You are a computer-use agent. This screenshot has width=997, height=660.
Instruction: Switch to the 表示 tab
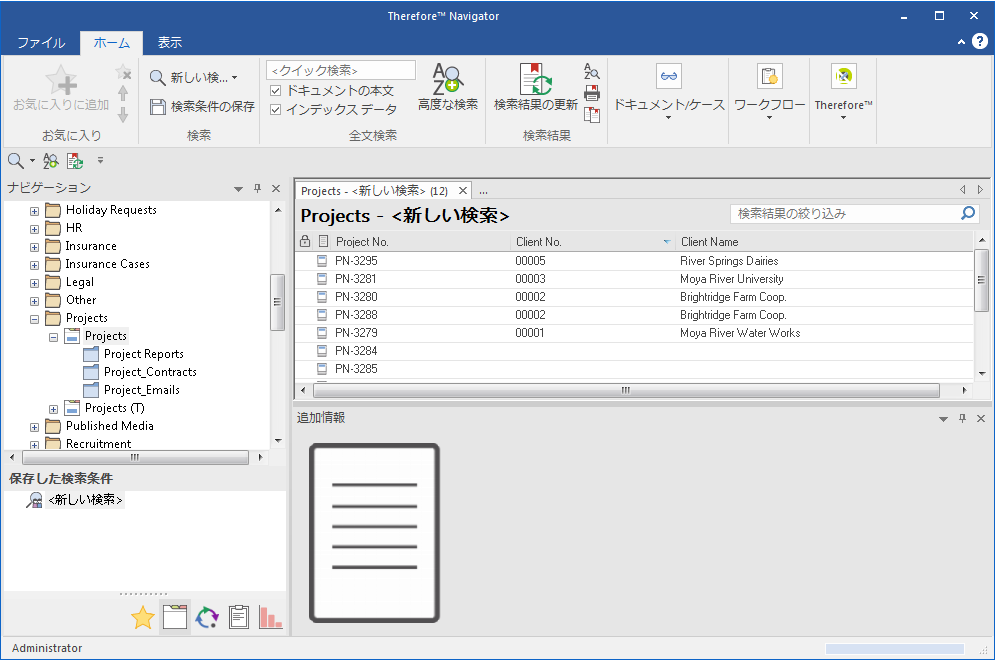(170, 43)
